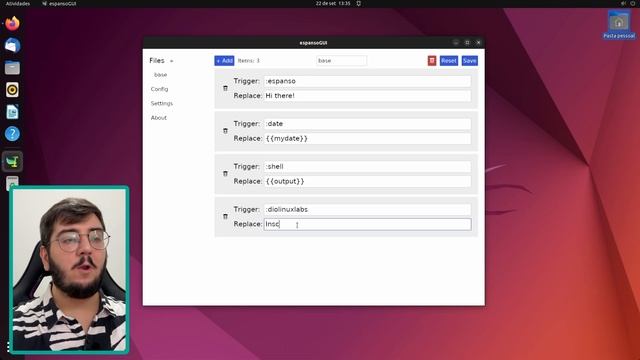
Task: Open espansoGUI app menu in top bar
Action: pos(59,3)
